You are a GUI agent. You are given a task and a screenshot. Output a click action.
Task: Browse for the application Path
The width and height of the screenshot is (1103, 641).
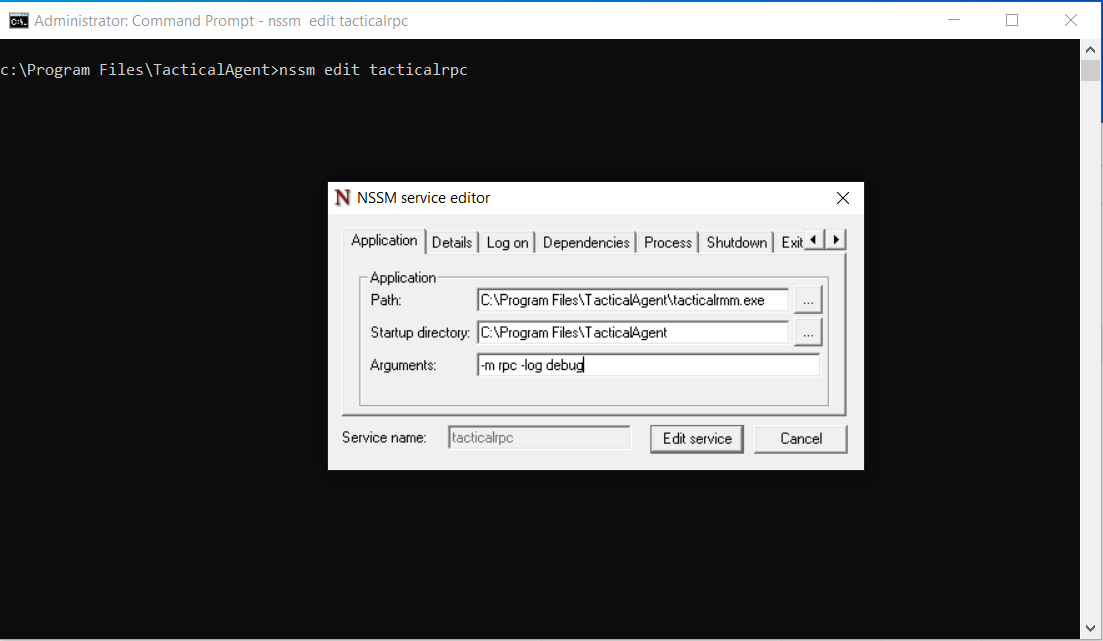[x=808, y=300]
